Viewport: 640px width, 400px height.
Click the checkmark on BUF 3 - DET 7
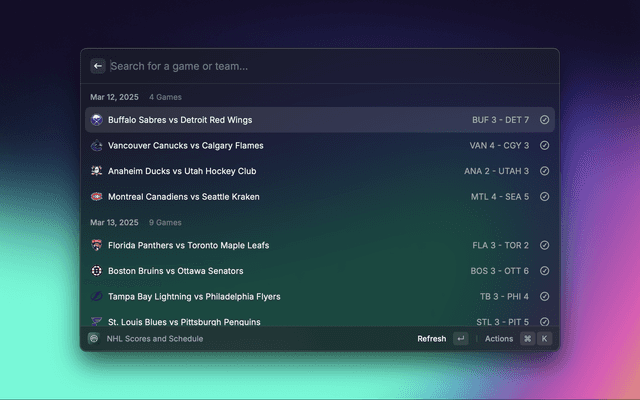pos(544,120)
